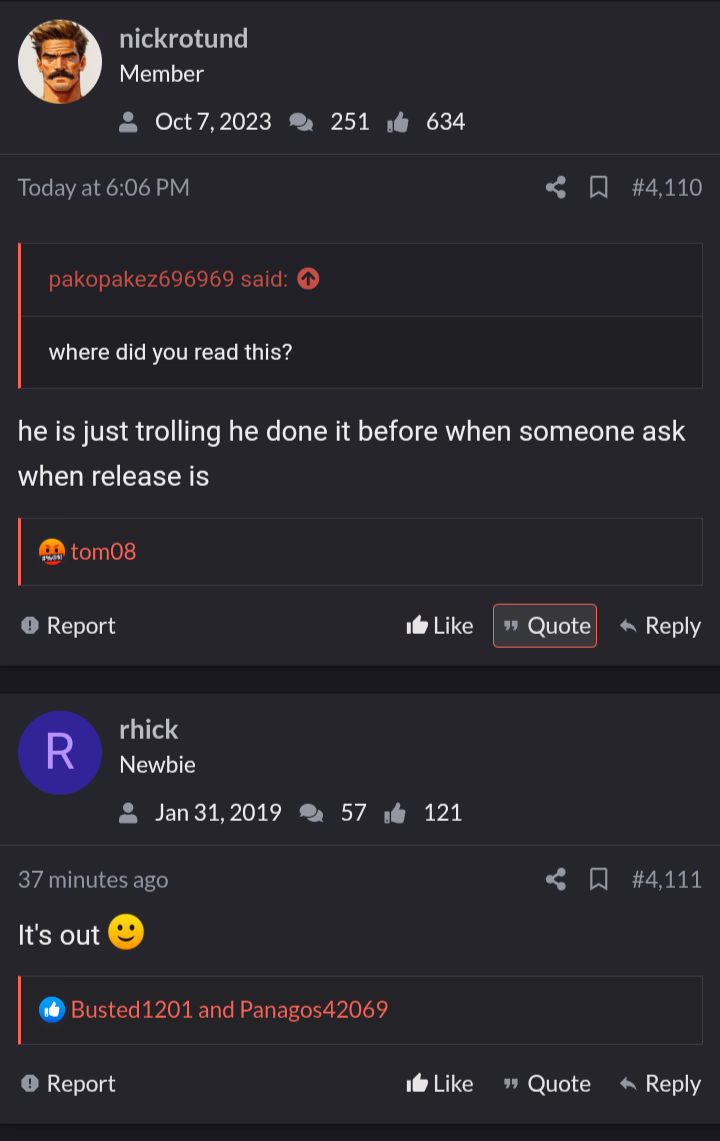The height and width of the screenshot is (1141, 720).
Task: Open rhick's purple R avatar
Action: coord(60,752)
